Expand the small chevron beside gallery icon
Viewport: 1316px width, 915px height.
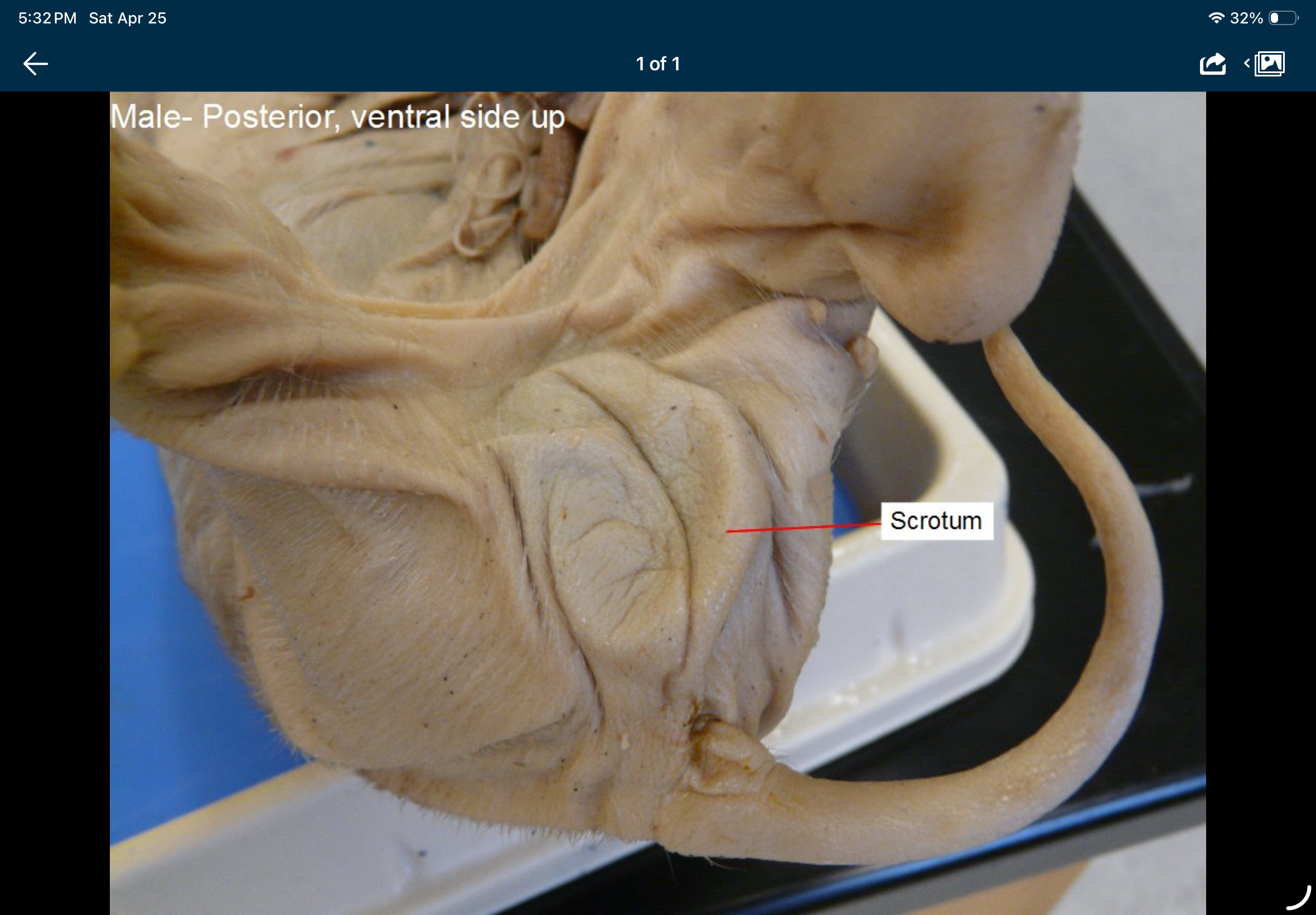pyautogui.click(x=1247, y=63)
